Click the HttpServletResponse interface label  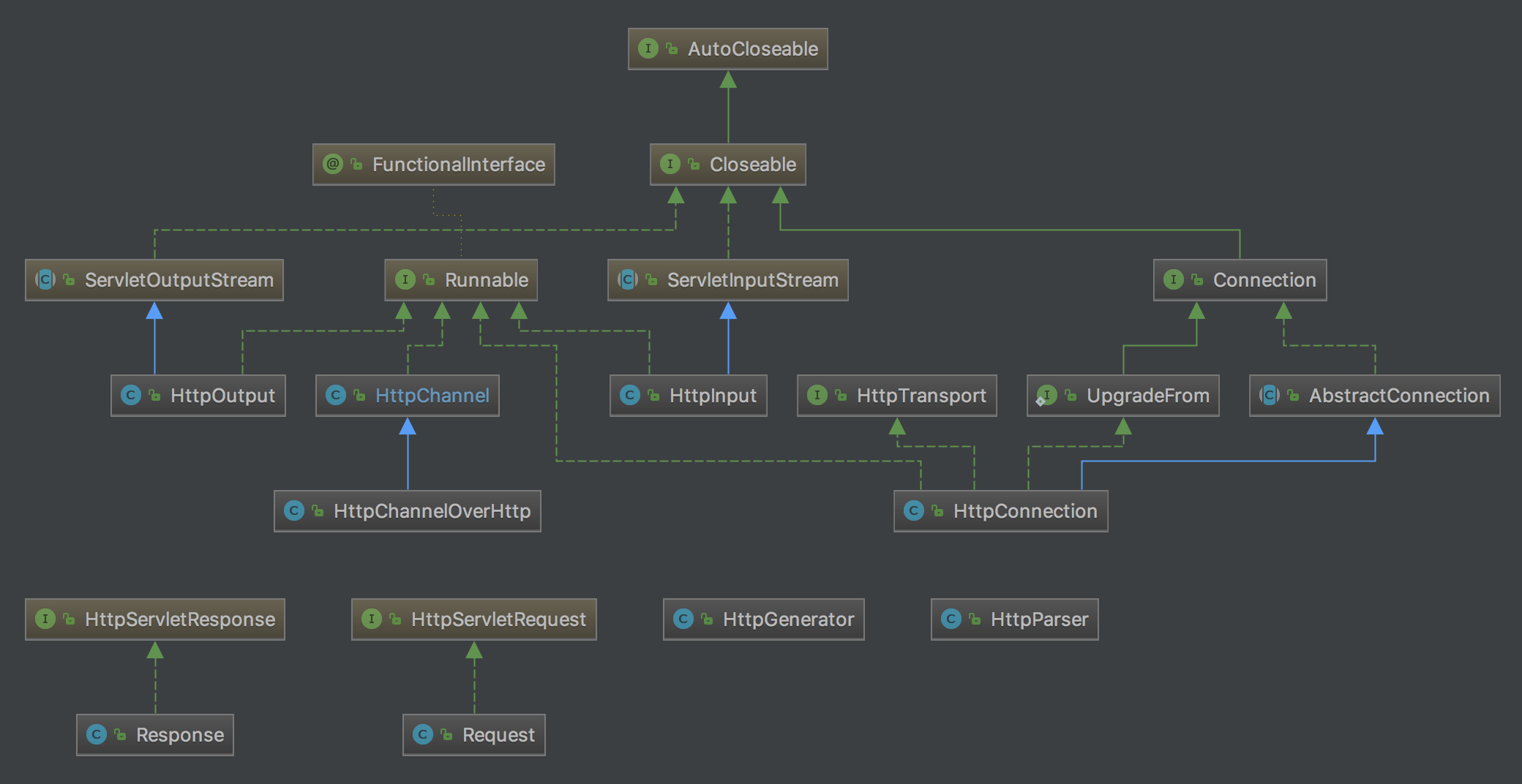(180, 619)
